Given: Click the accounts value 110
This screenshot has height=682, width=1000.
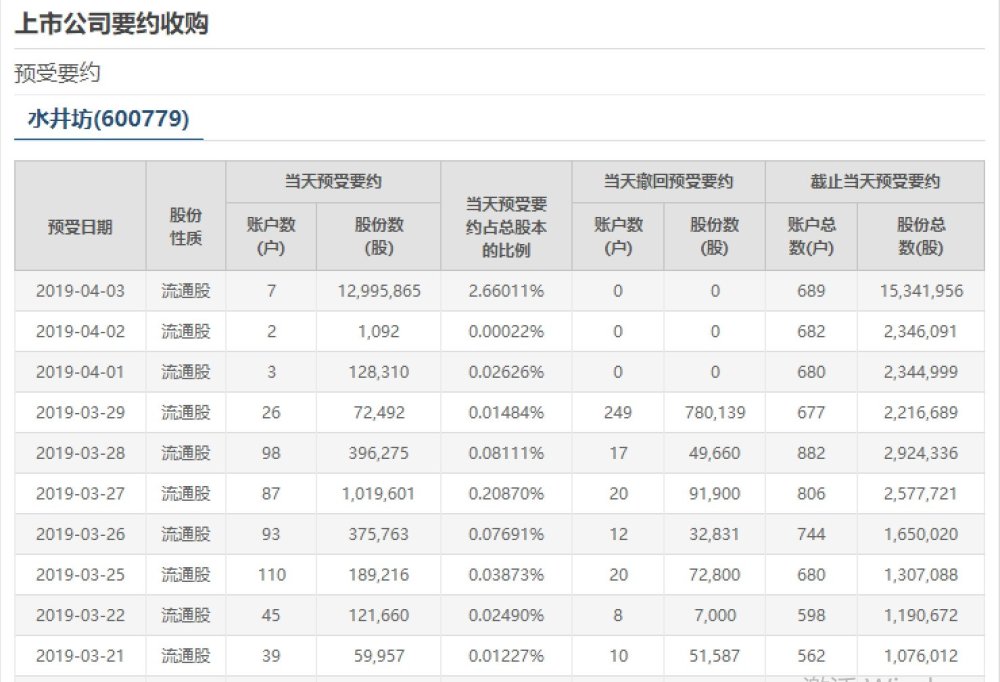Looking at the screenshot, I should click(x=272, y=575).
